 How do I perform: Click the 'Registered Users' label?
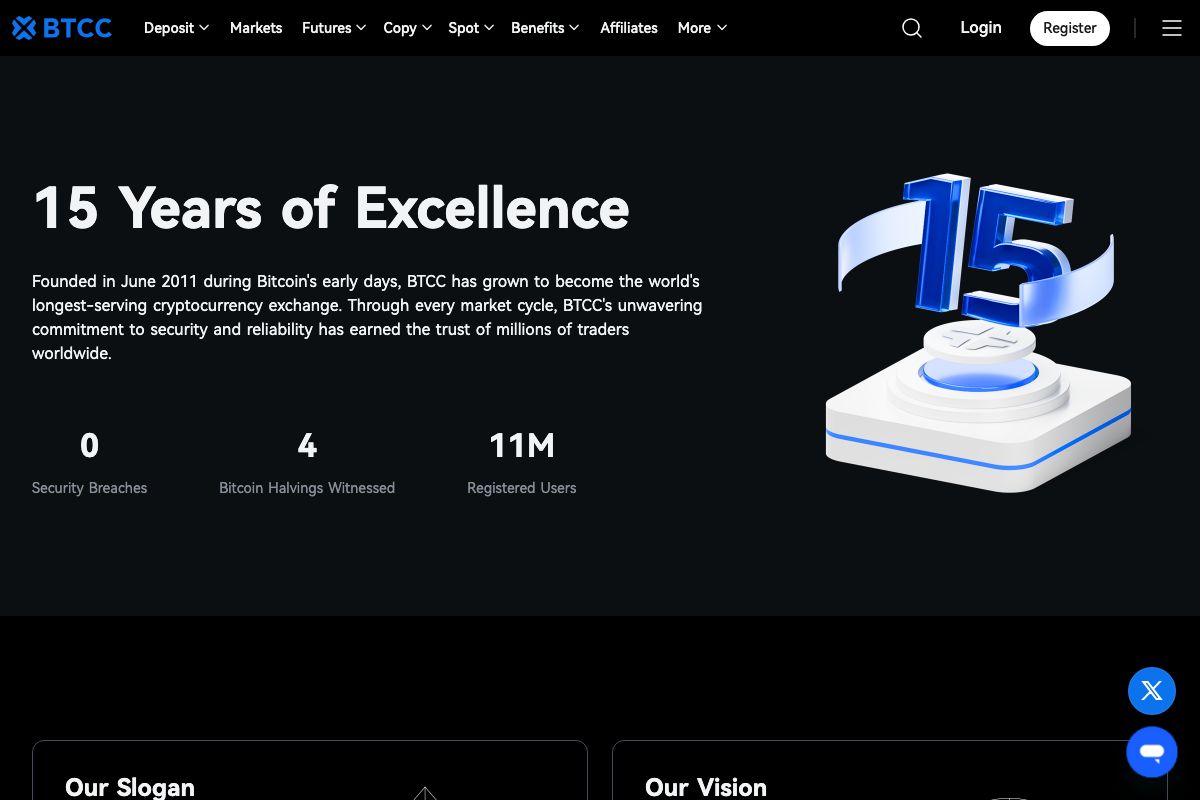[x=522, y=488]
